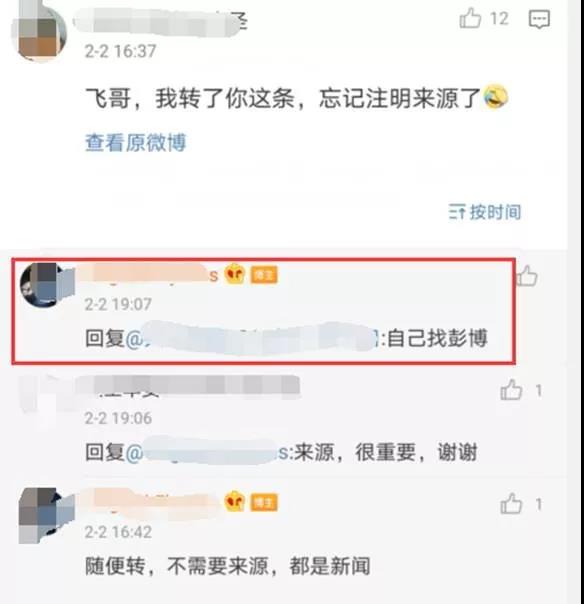
Task: Like the reply posted at 19:07
Action: (526, 276)
